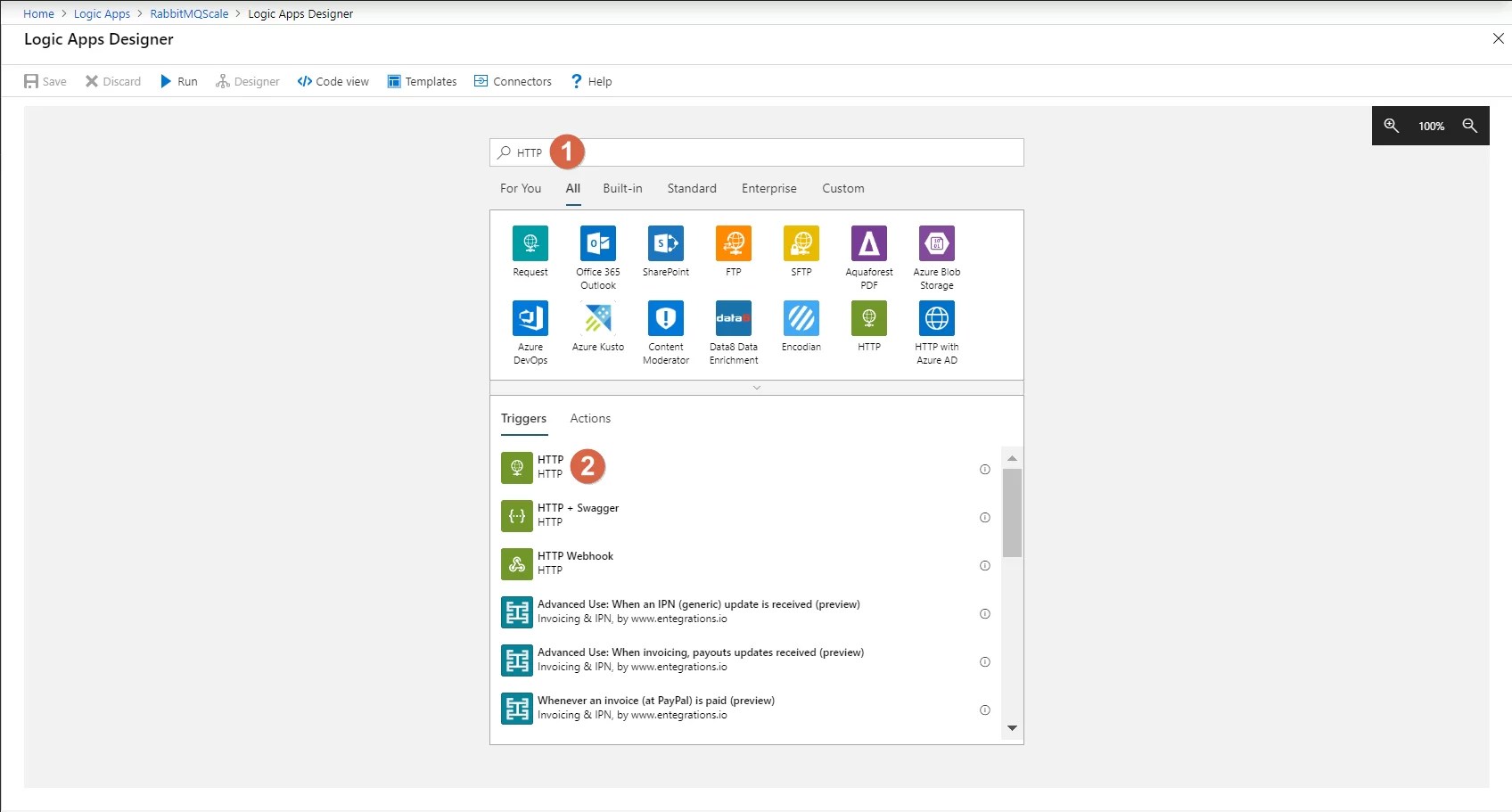
Task: Show info for invoicing payouts updates trigger
Action: (985, 662)
